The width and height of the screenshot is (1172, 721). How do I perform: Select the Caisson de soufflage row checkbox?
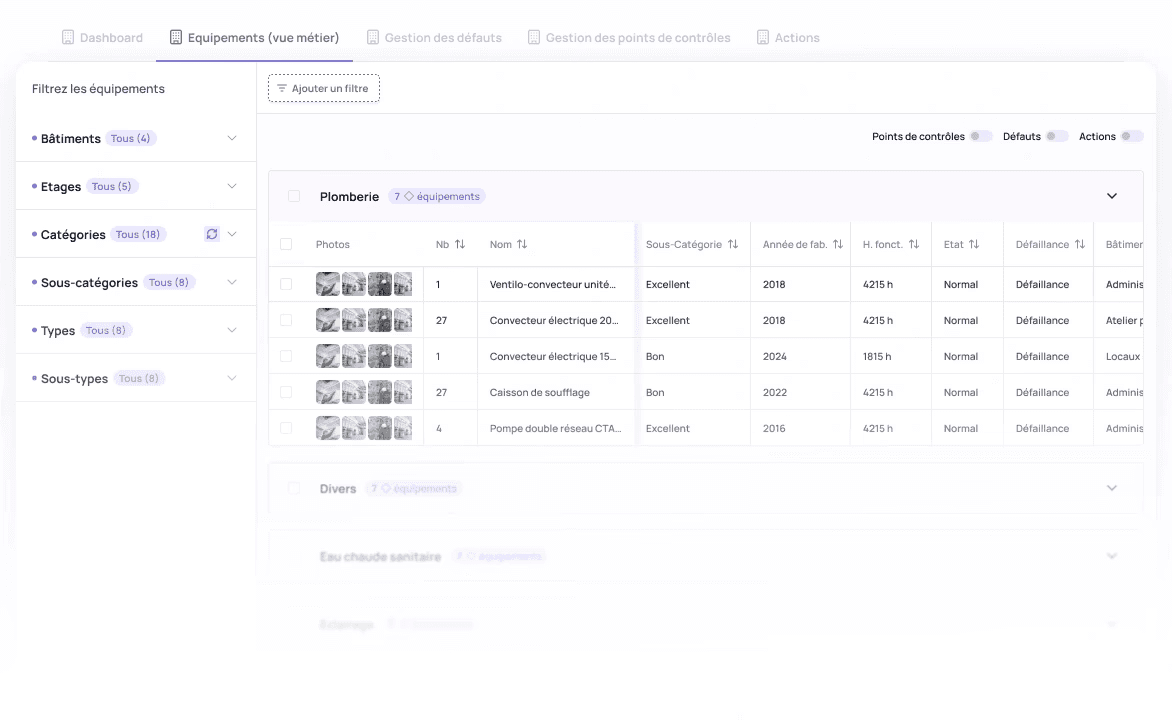coord(286,392)
